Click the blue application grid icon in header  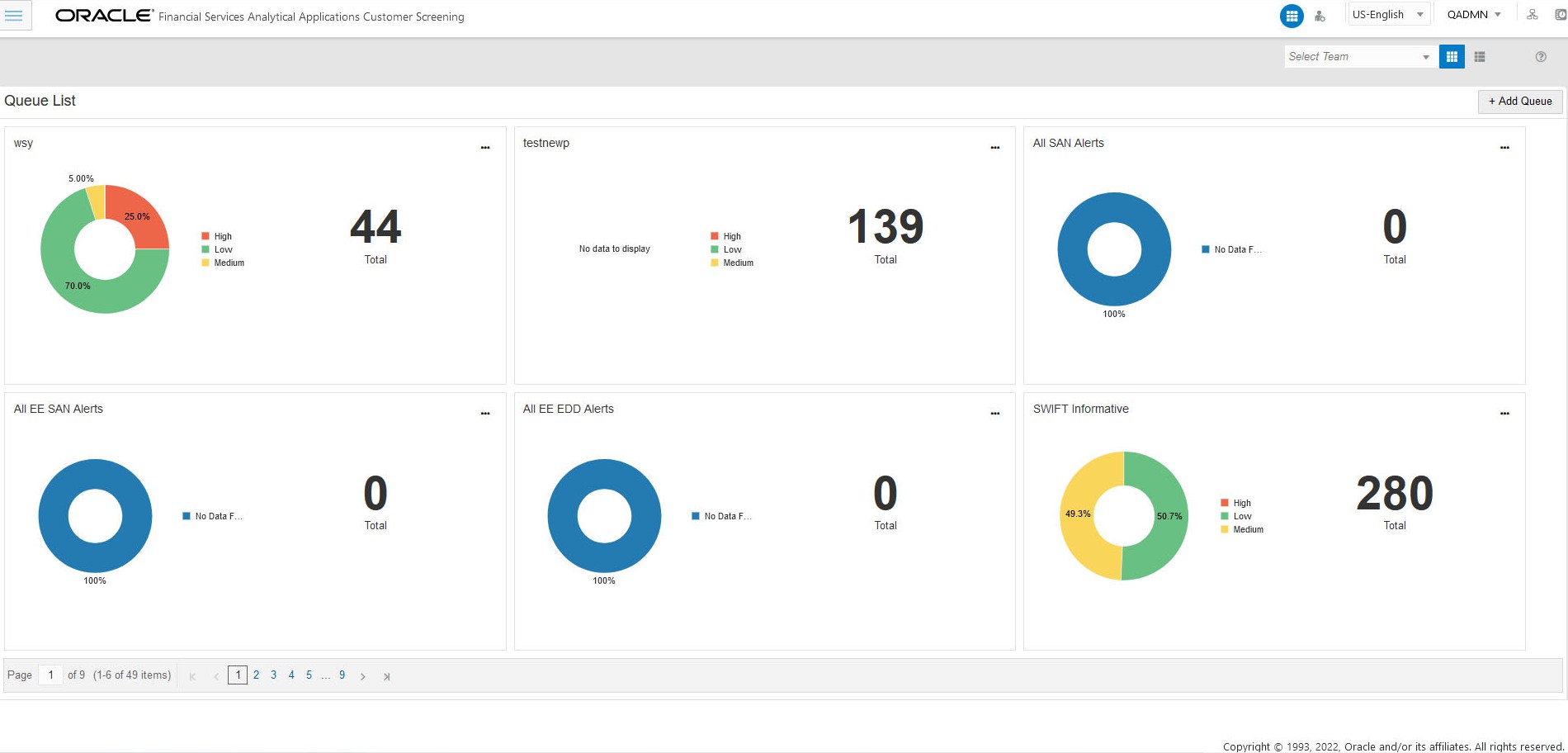point(1292,16)
